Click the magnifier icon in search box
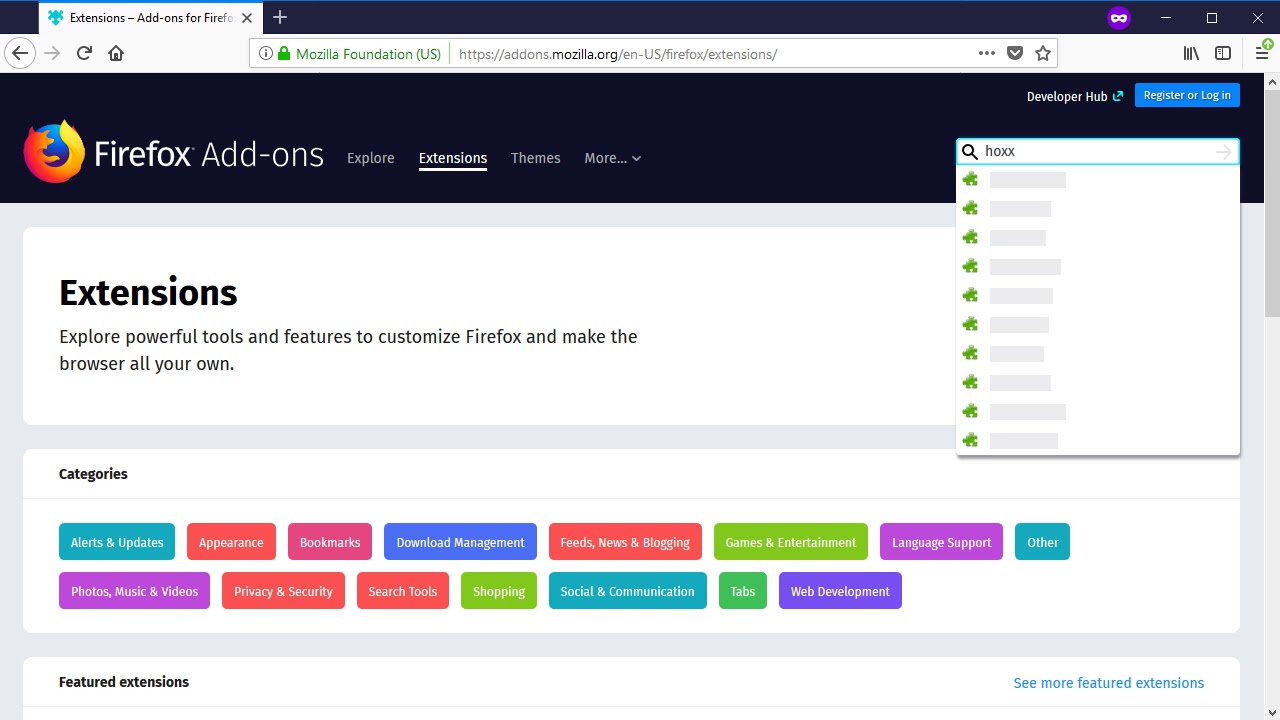Screen dimensions: 1280x720 coord(970,152)
